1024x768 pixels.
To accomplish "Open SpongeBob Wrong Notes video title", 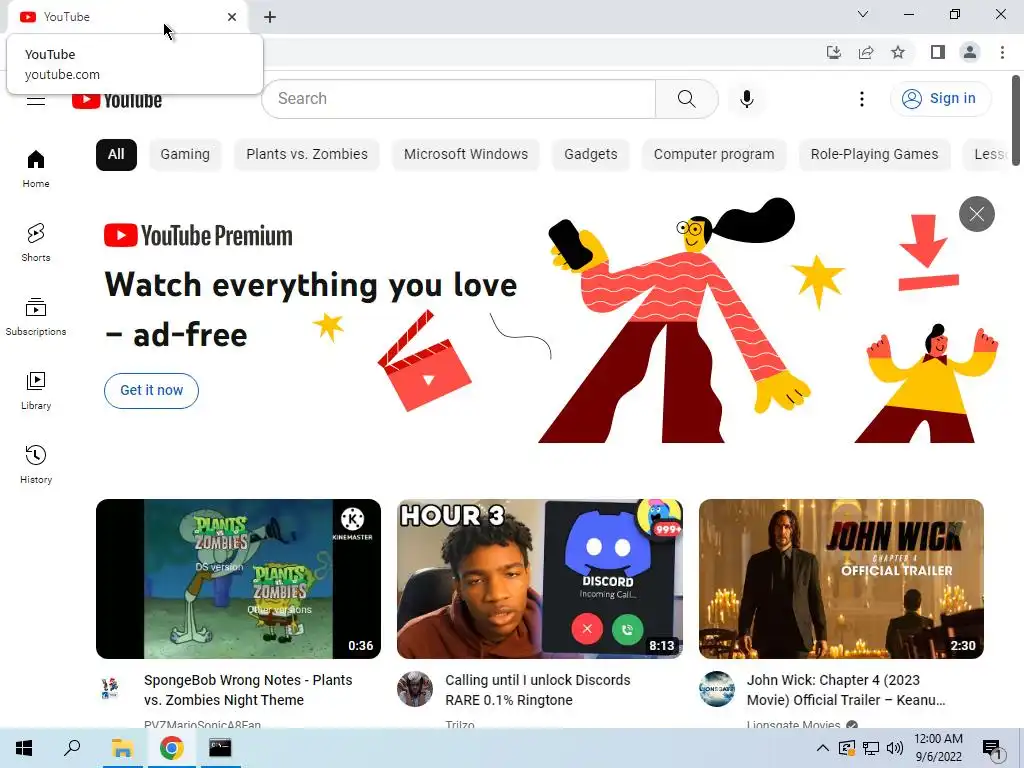I will tap(248, 690).
